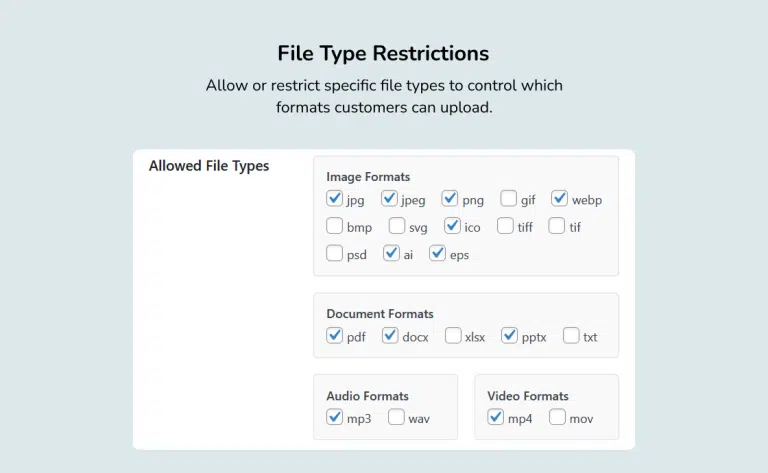The height and width of the screenshot is (473, 768).
Task: Enable the gif image format checkbox
Action: (509, 199)
